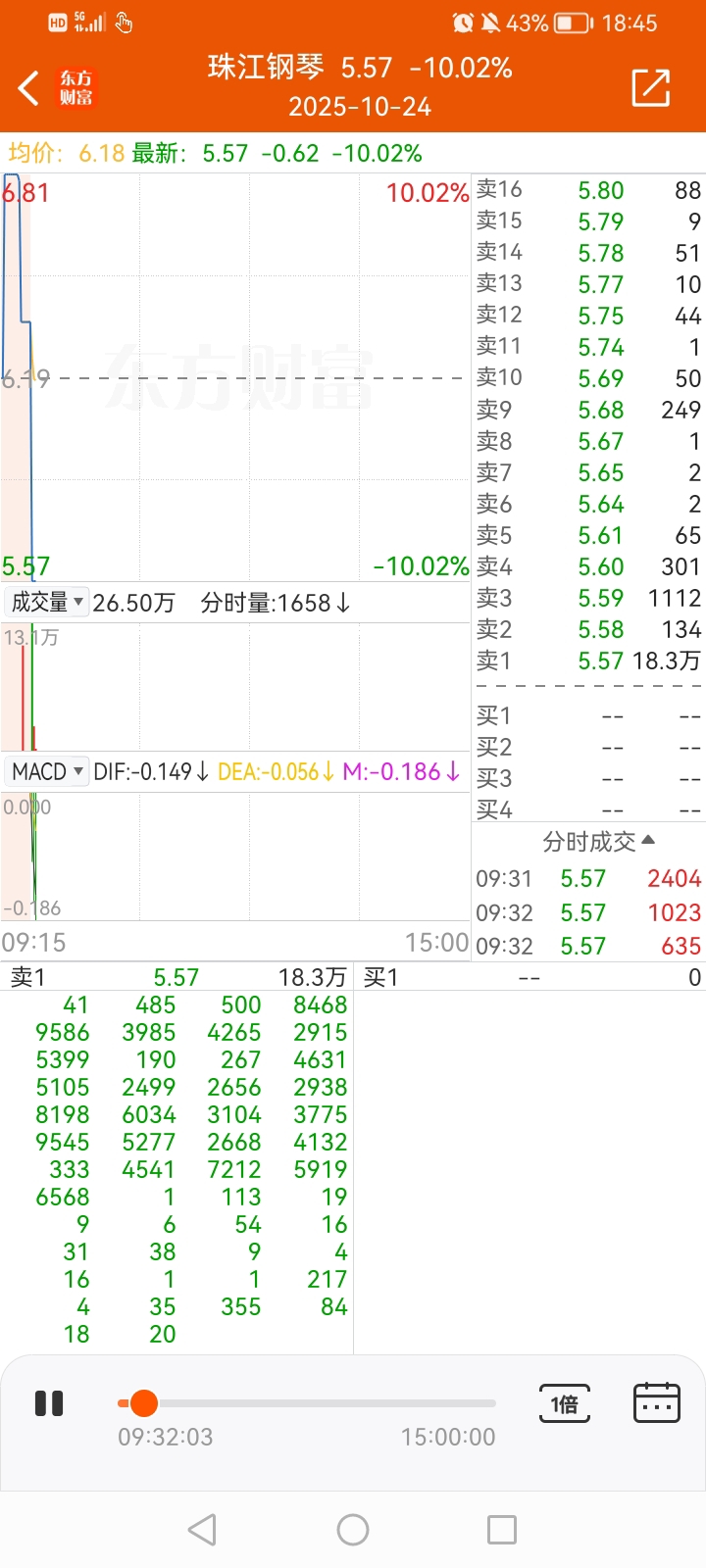Tap the DIF:-0.149 value
This screenshot has width=706, height=1568.
[150, 771]
